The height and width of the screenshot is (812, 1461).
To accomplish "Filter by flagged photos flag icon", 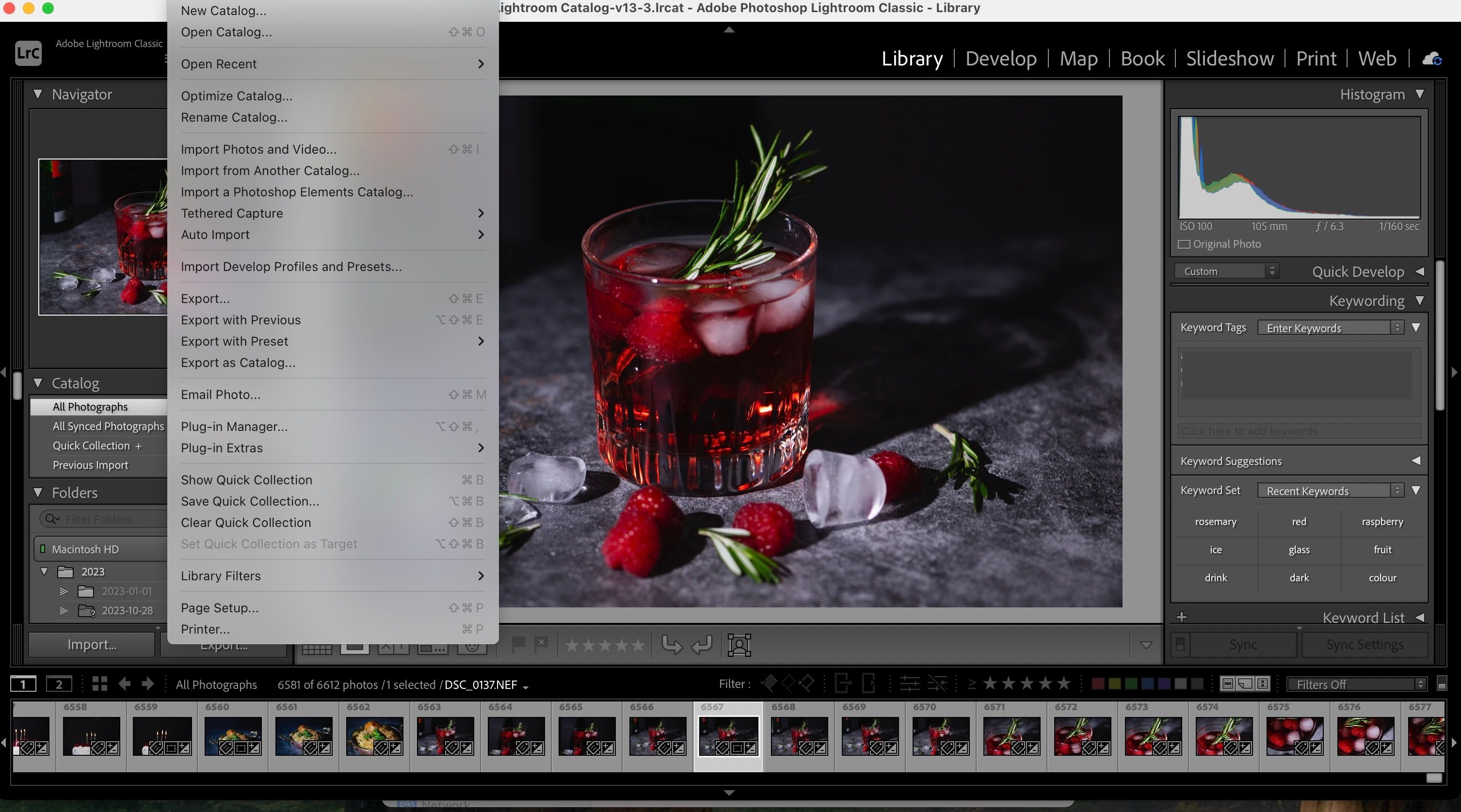I will [769, 684].
